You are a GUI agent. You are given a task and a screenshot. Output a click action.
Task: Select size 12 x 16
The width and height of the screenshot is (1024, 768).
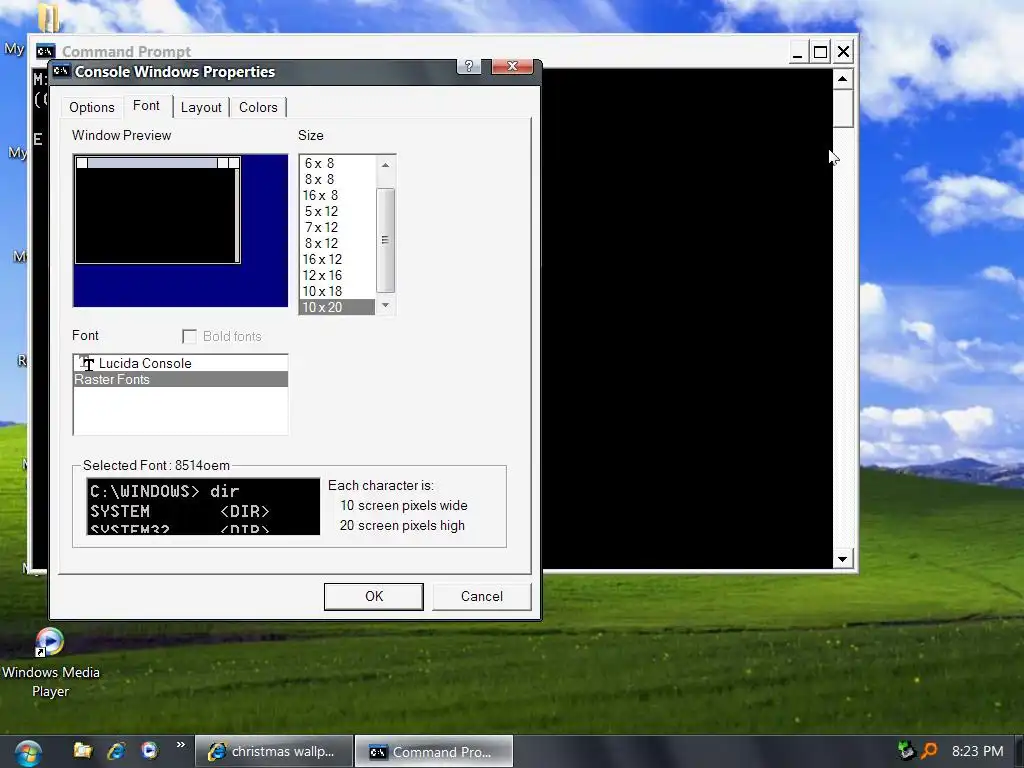[337, 275]
